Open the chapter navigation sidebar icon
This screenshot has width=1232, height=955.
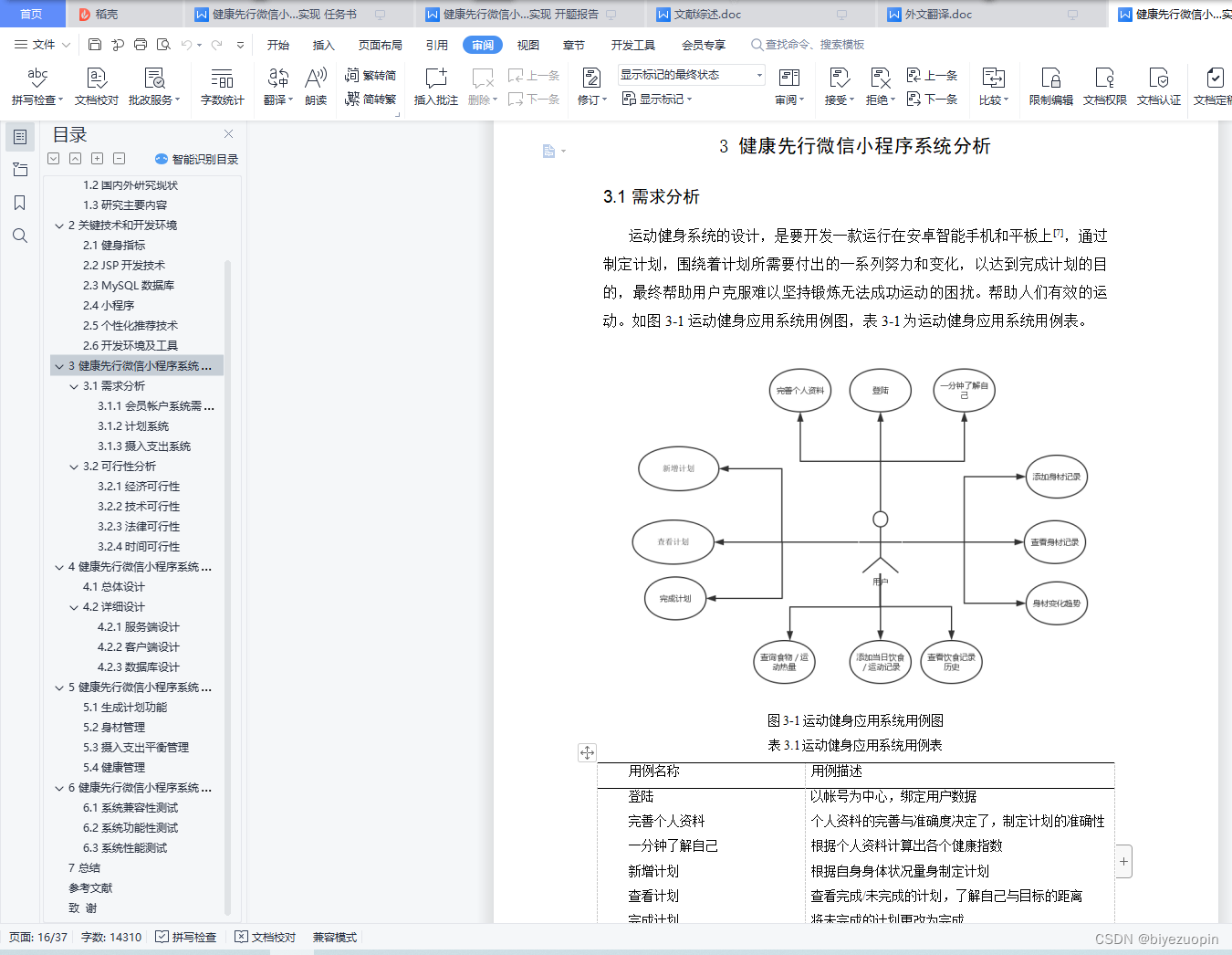(x=20, y=170)
